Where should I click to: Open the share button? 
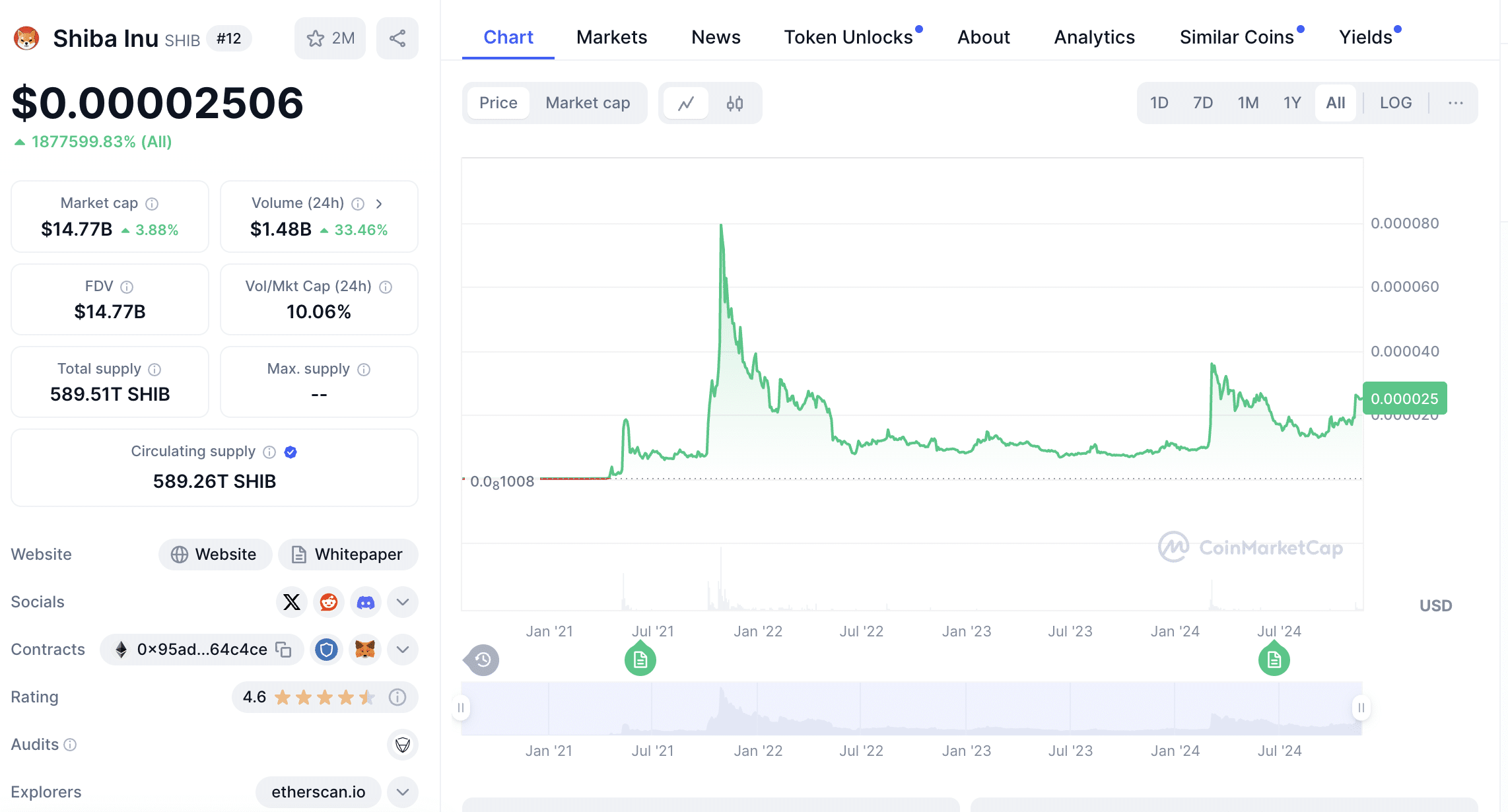point(397,38)
